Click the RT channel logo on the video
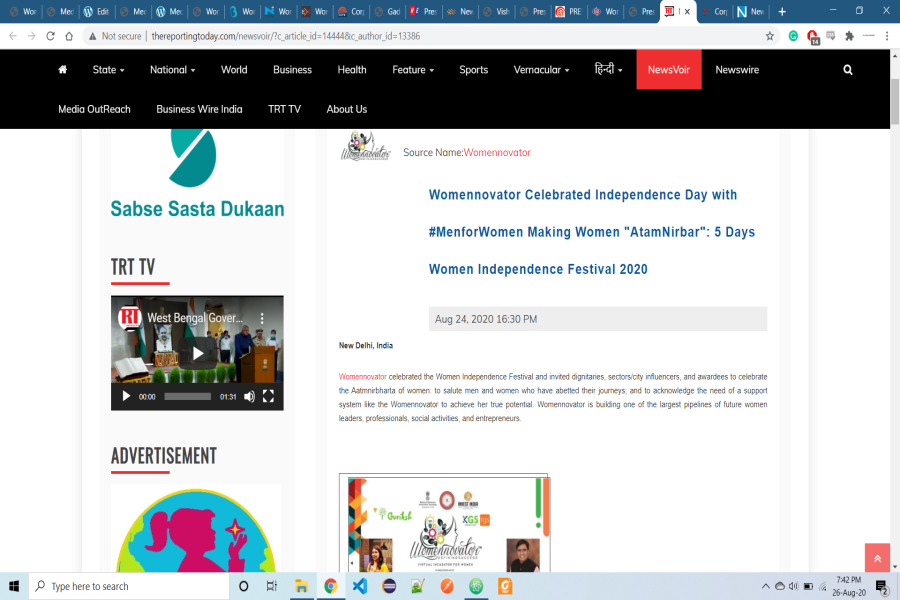Screen dimensions: 900x600 tap(130, 318)
